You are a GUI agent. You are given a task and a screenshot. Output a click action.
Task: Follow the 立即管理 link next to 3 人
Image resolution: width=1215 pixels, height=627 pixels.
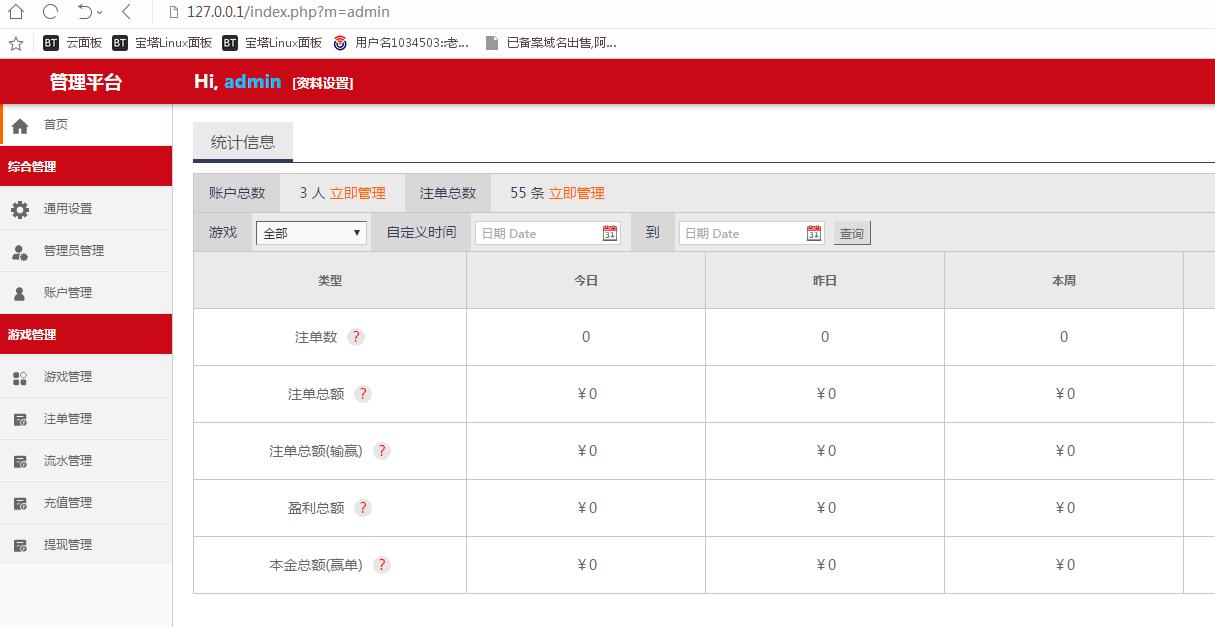click(357, 193)
